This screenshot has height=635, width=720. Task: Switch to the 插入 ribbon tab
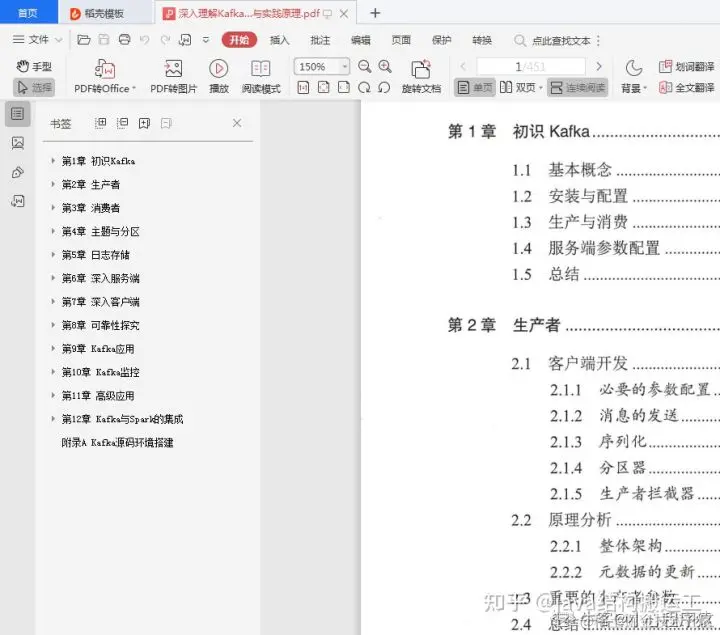click(280, 40)
